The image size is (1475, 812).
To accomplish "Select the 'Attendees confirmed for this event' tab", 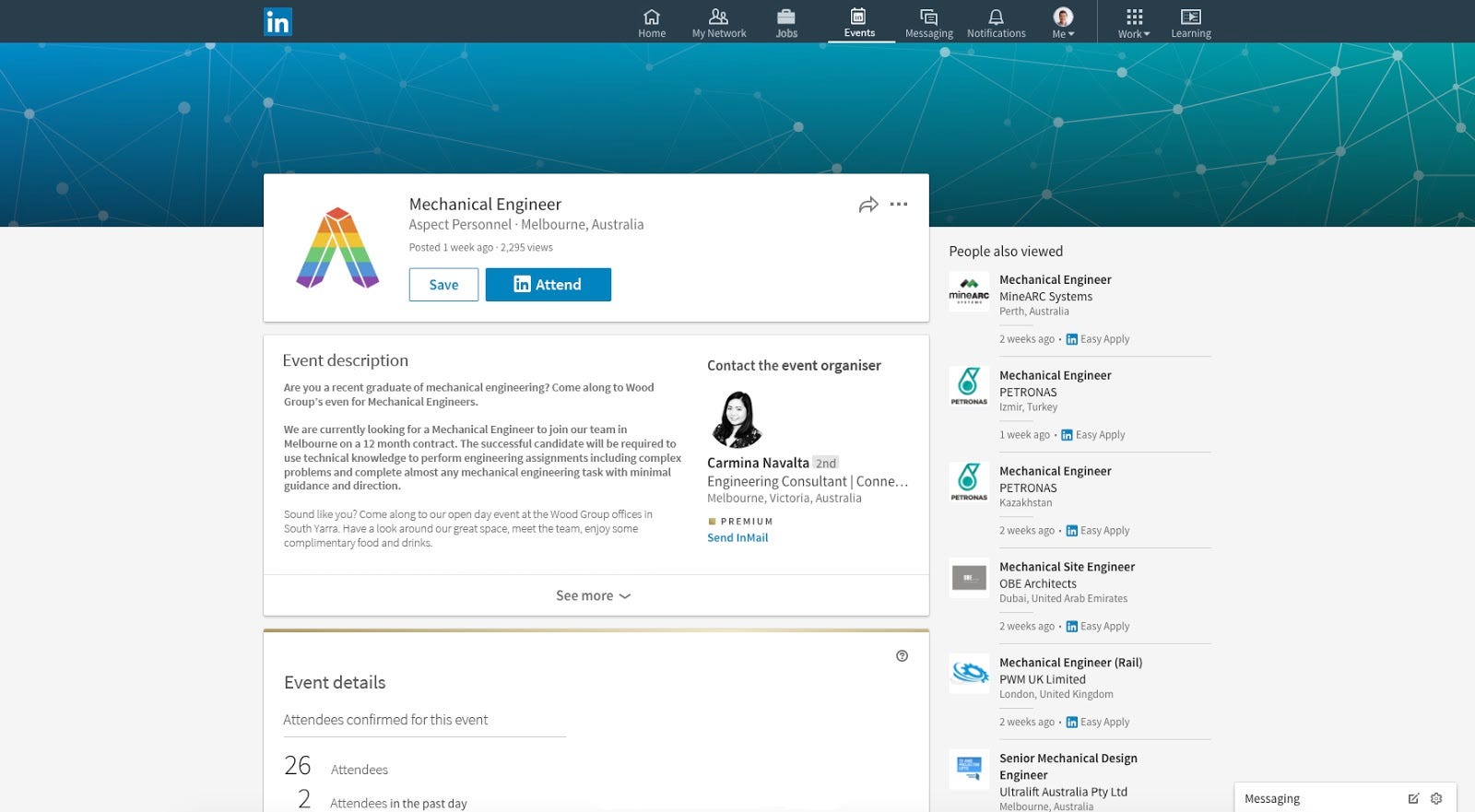I will pos(385,720).
